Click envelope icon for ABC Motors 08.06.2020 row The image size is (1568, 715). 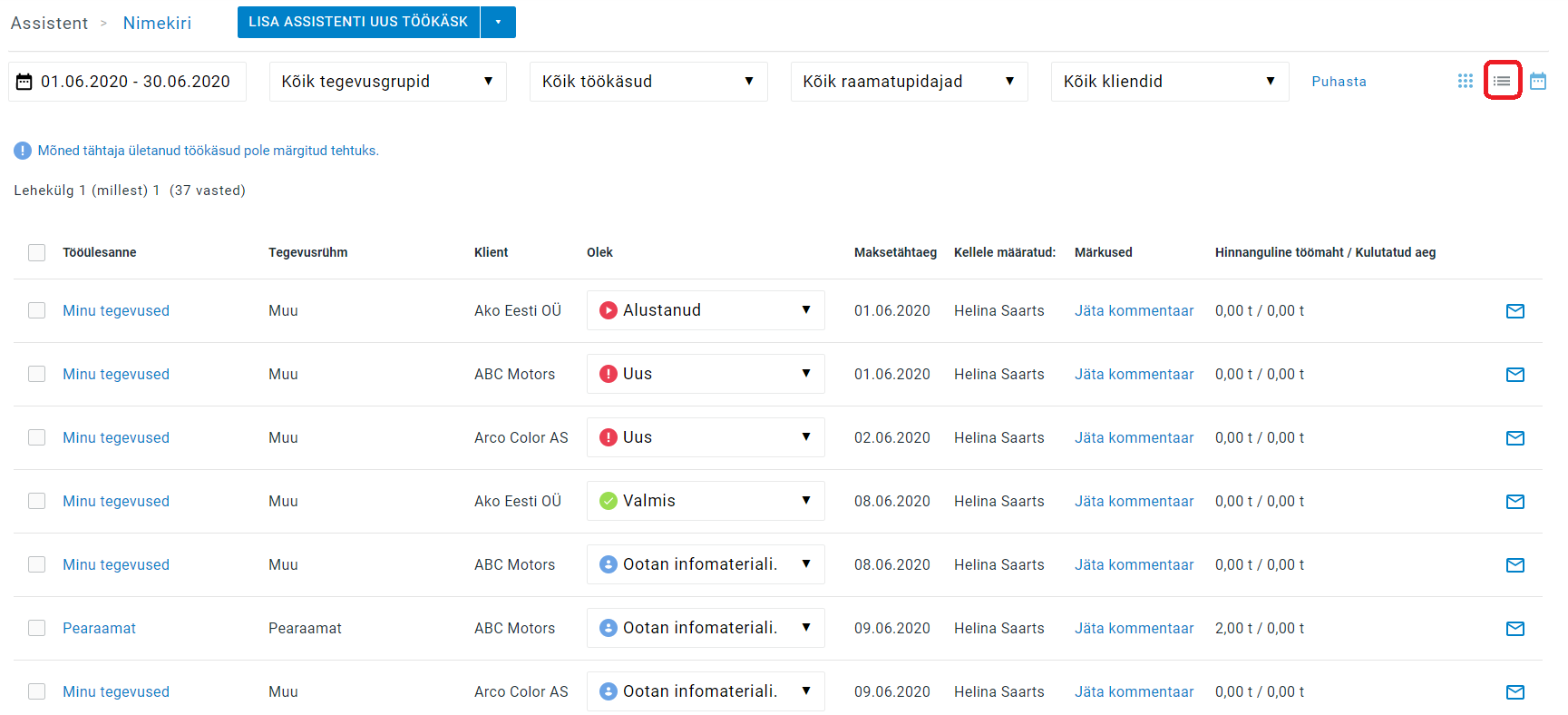1514,565
